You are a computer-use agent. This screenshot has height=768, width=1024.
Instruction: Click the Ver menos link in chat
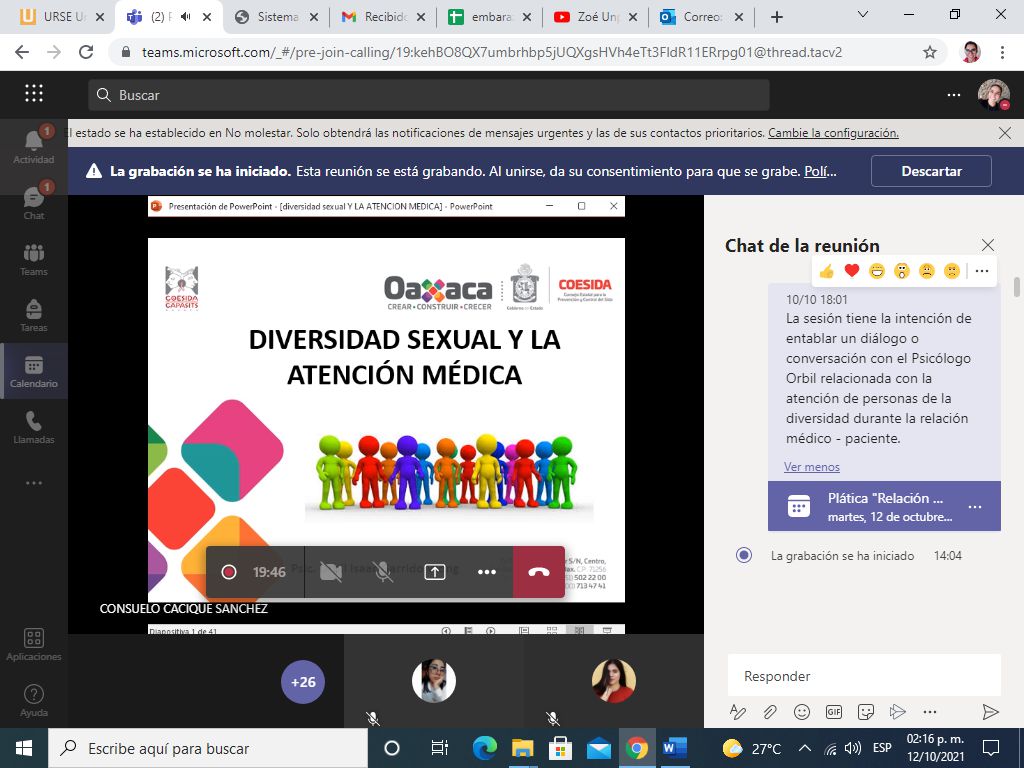pyautogui.click(x=811, y=467)
